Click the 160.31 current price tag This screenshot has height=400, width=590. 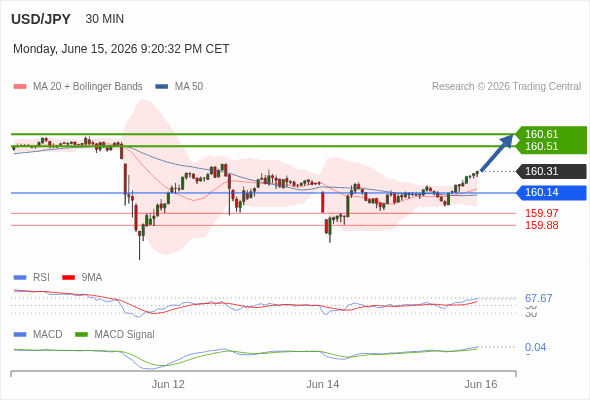[x=551, y=171]
